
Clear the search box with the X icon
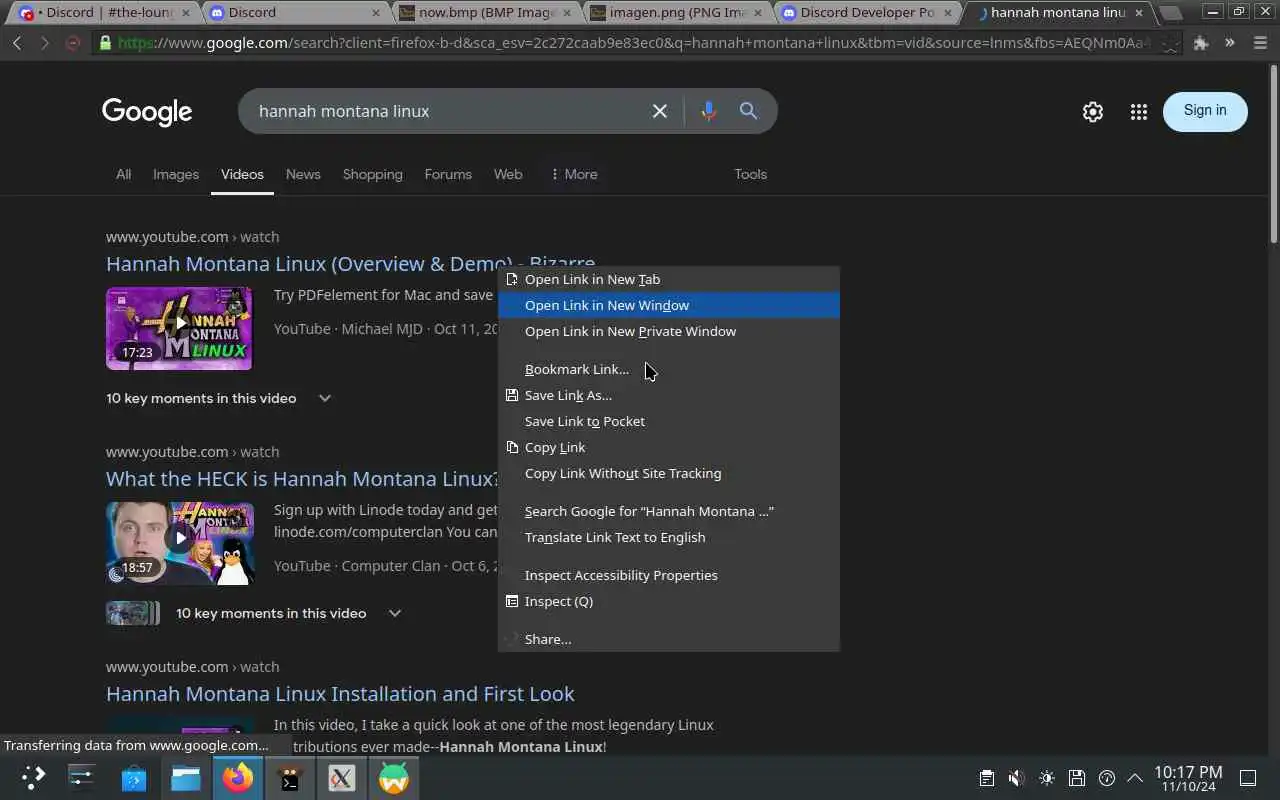[x=660, y=111]
